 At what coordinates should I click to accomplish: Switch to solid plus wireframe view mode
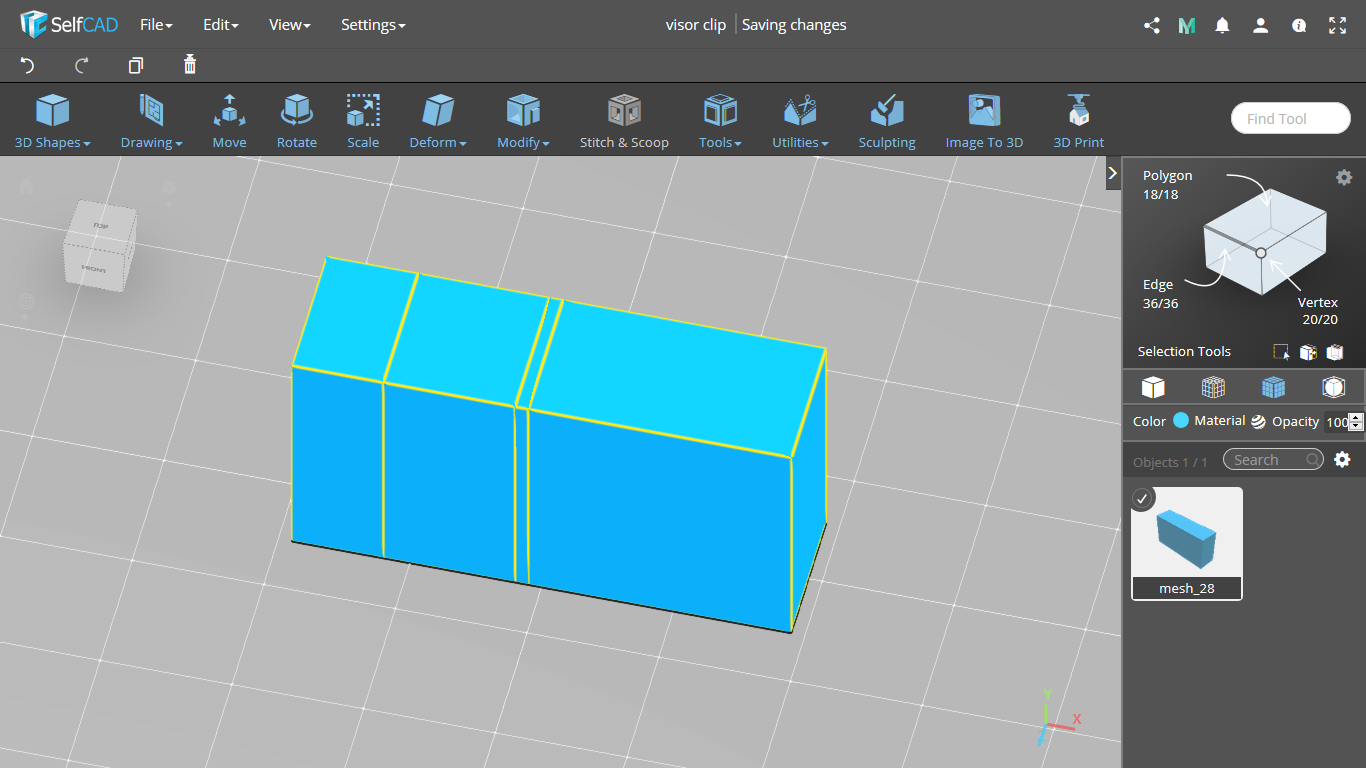tap(1273, 387)
